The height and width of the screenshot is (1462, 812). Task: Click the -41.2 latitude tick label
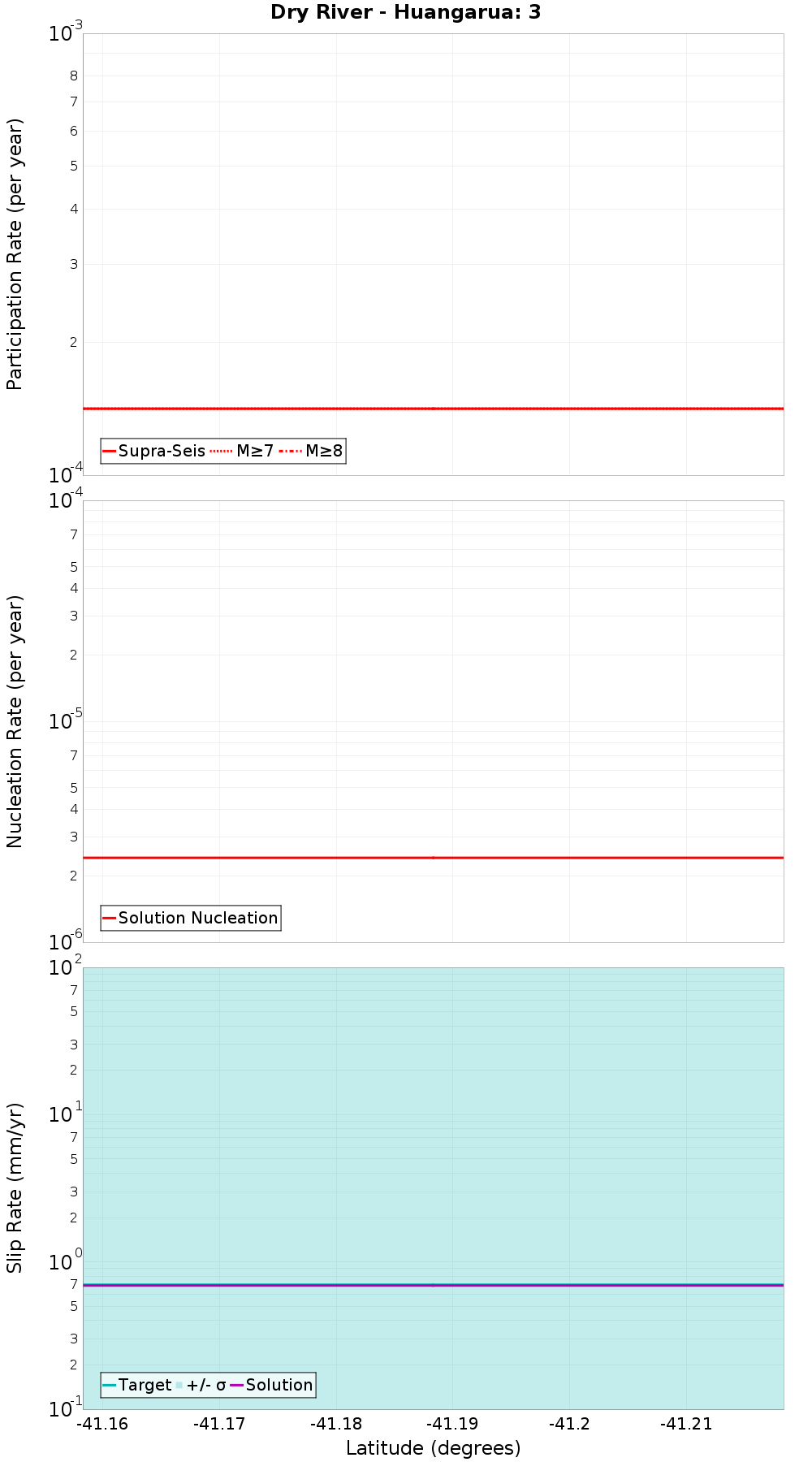click(x=570, y=1424)
